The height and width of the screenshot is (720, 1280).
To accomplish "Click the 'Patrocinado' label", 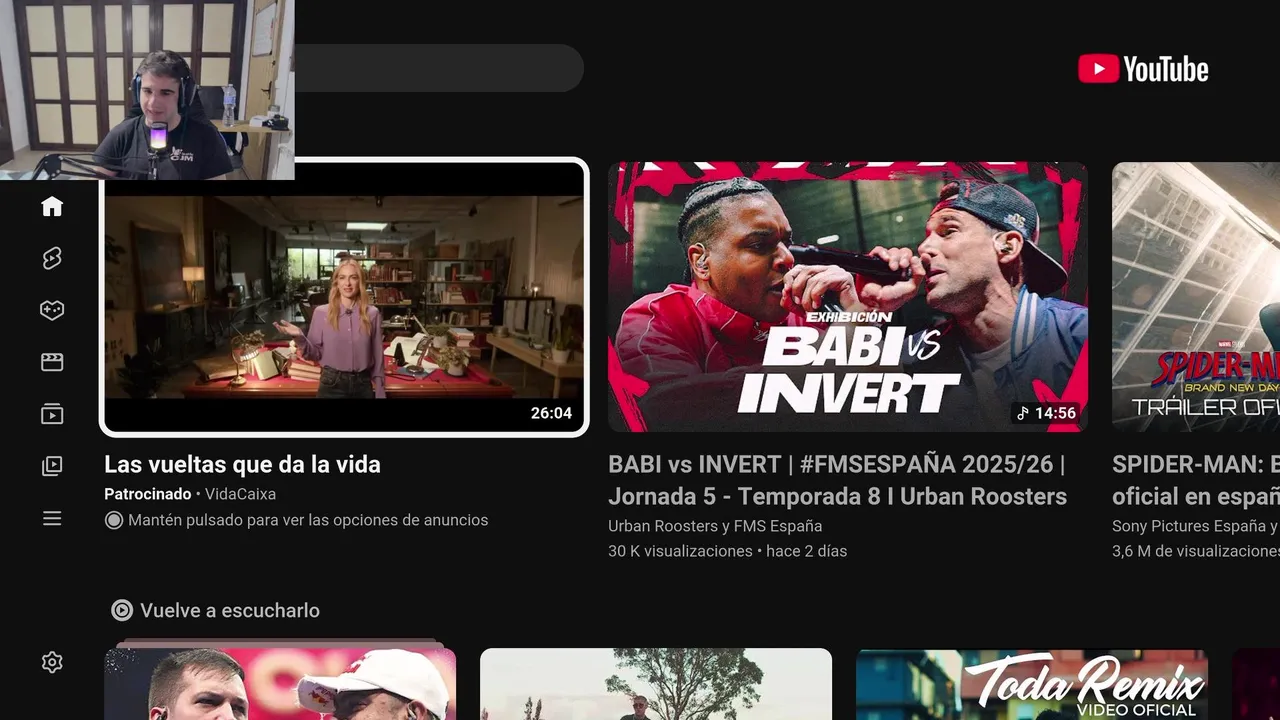I will (147, 494).
